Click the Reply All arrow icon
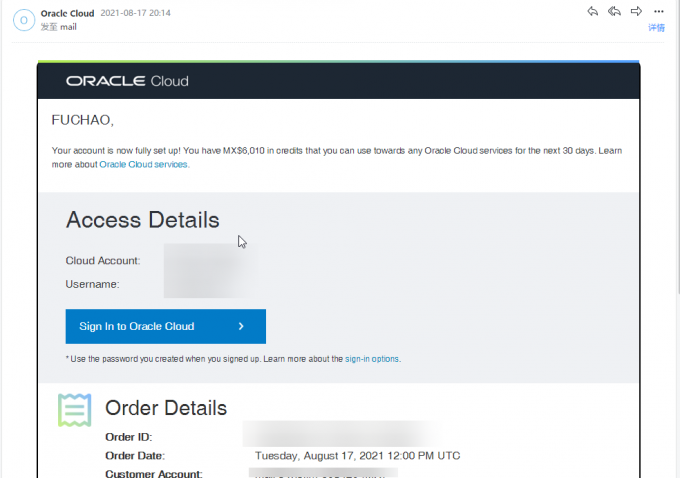 pos(614,11)
